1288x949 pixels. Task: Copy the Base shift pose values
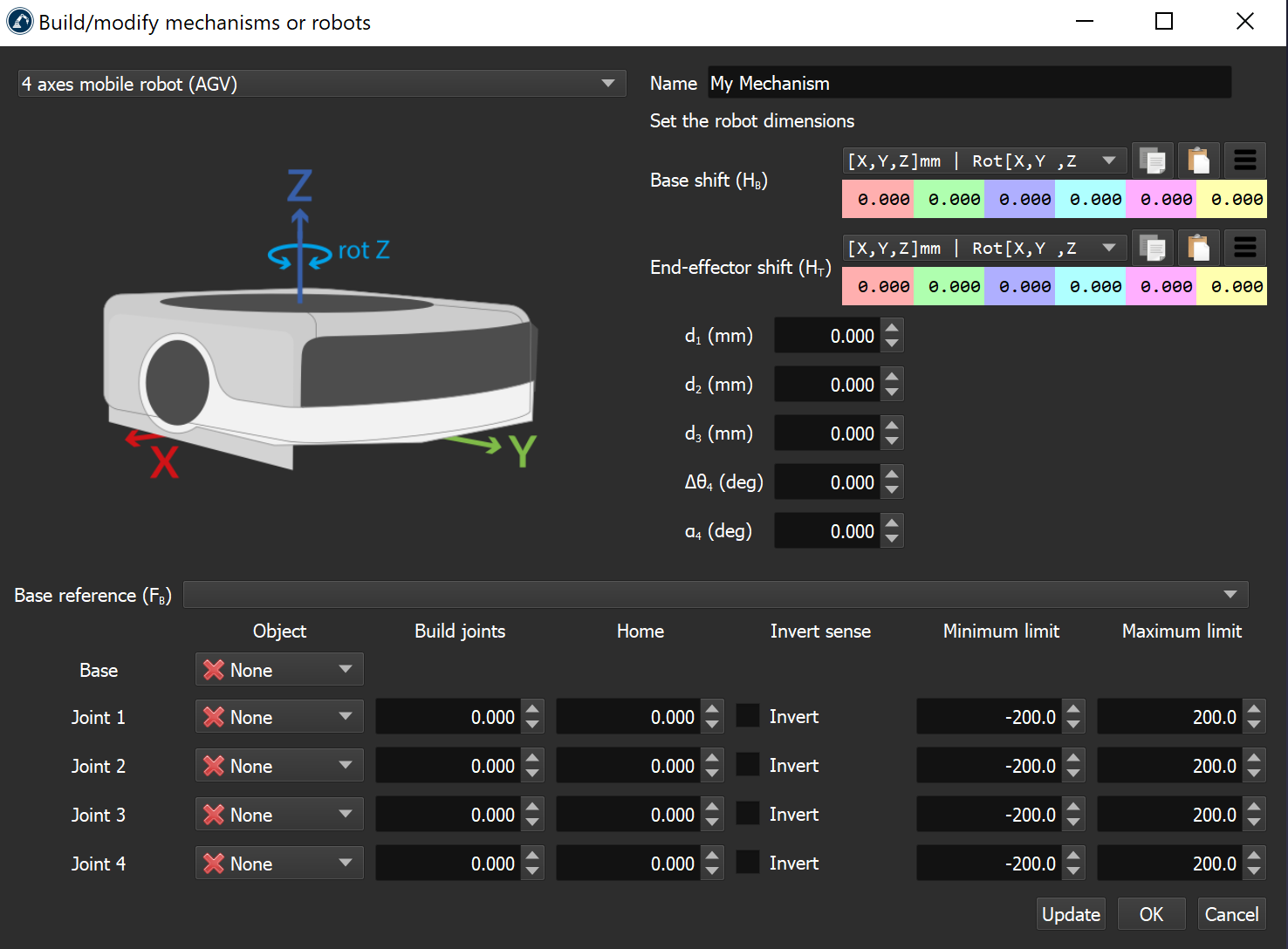click(x=1152, y=160)
